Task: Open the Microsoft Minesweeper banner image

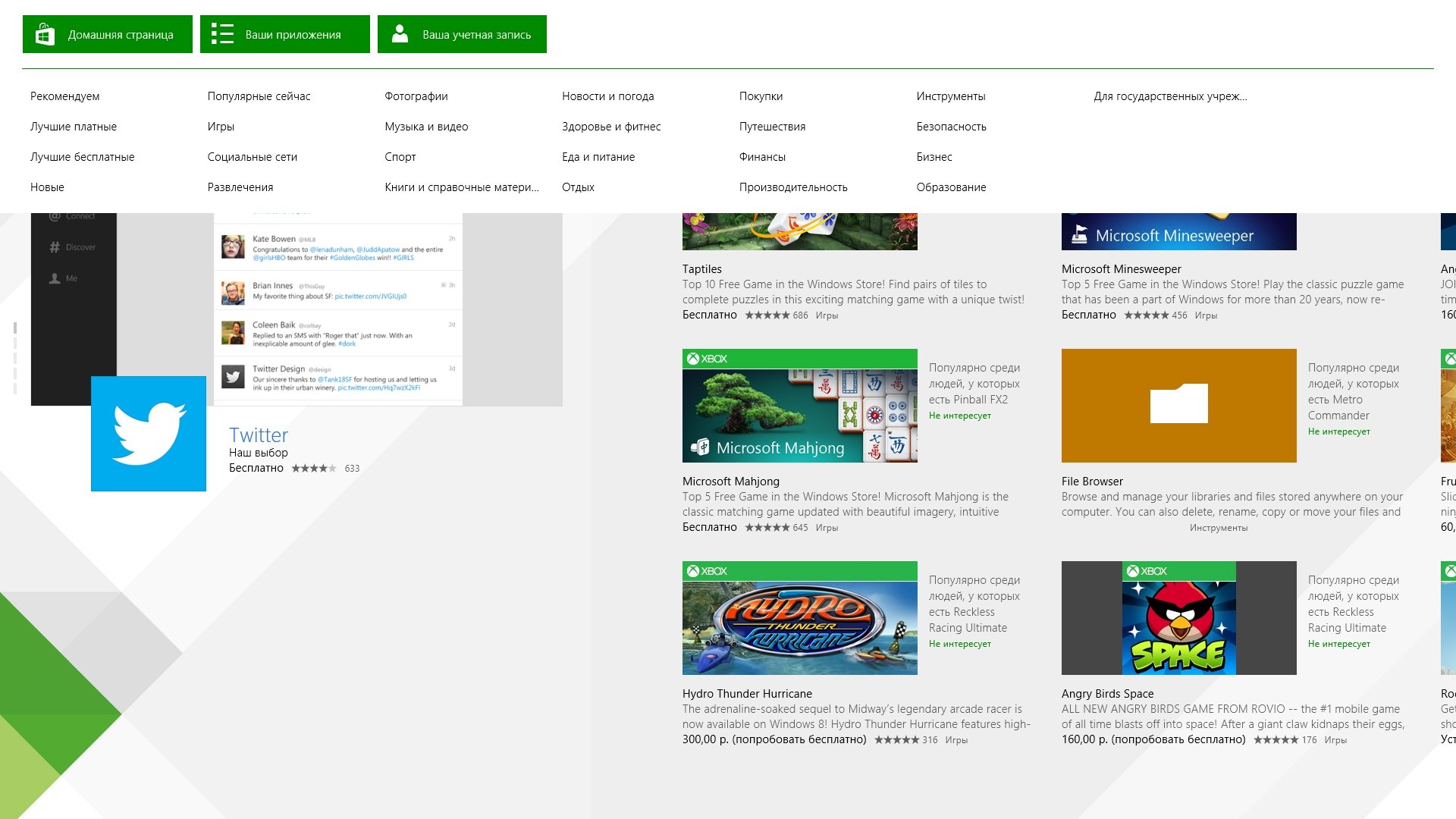Action: (1179, 231)
